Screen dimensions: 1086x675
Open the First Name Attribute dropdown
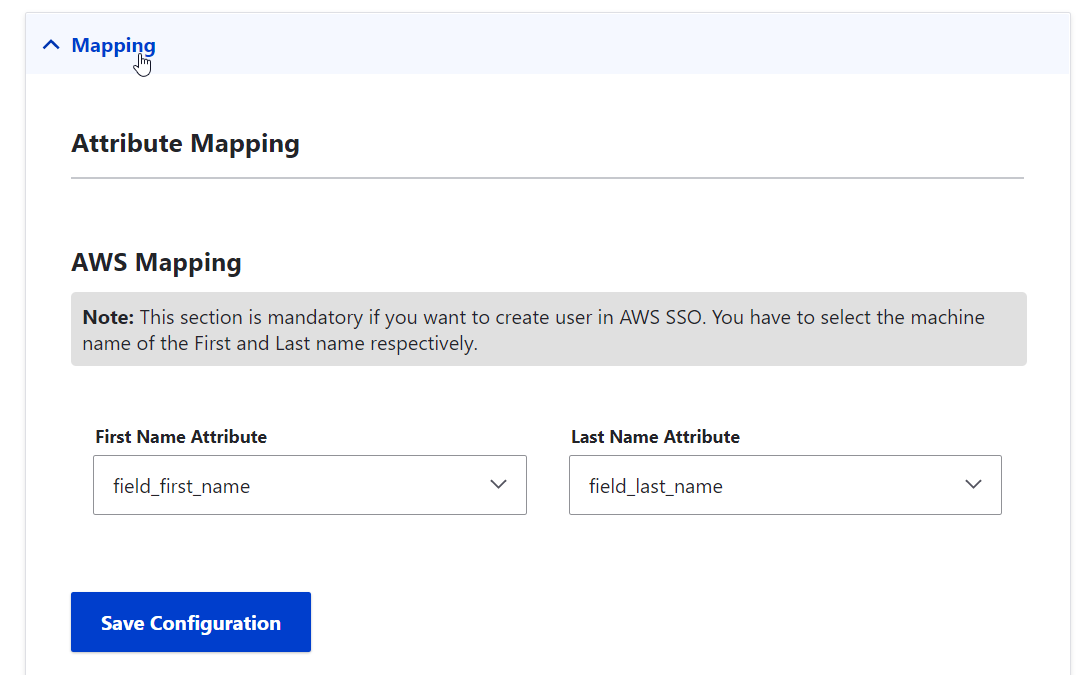310,484
